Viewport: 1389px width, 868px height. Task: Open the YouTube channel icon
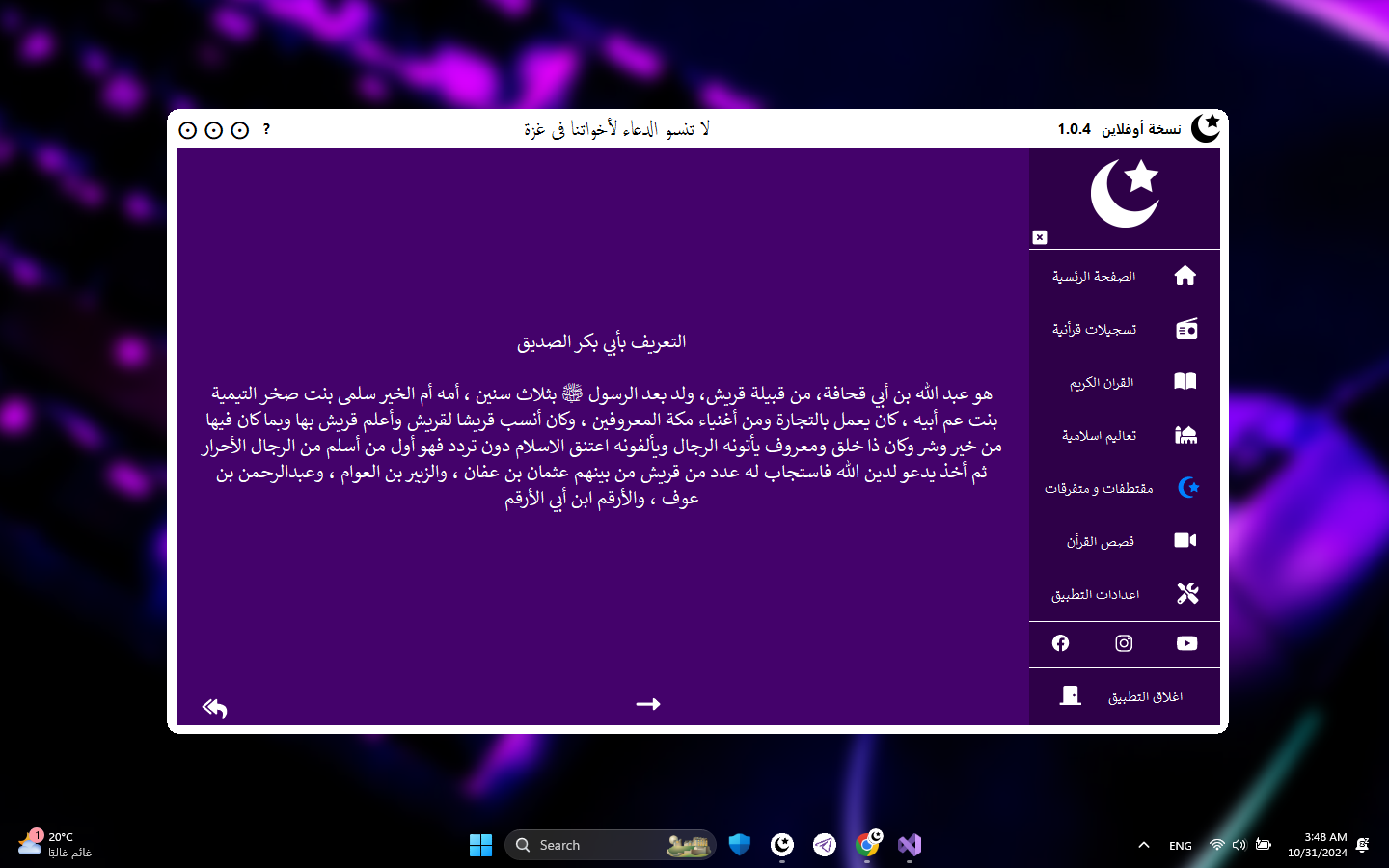click(x=1186, y=643)
